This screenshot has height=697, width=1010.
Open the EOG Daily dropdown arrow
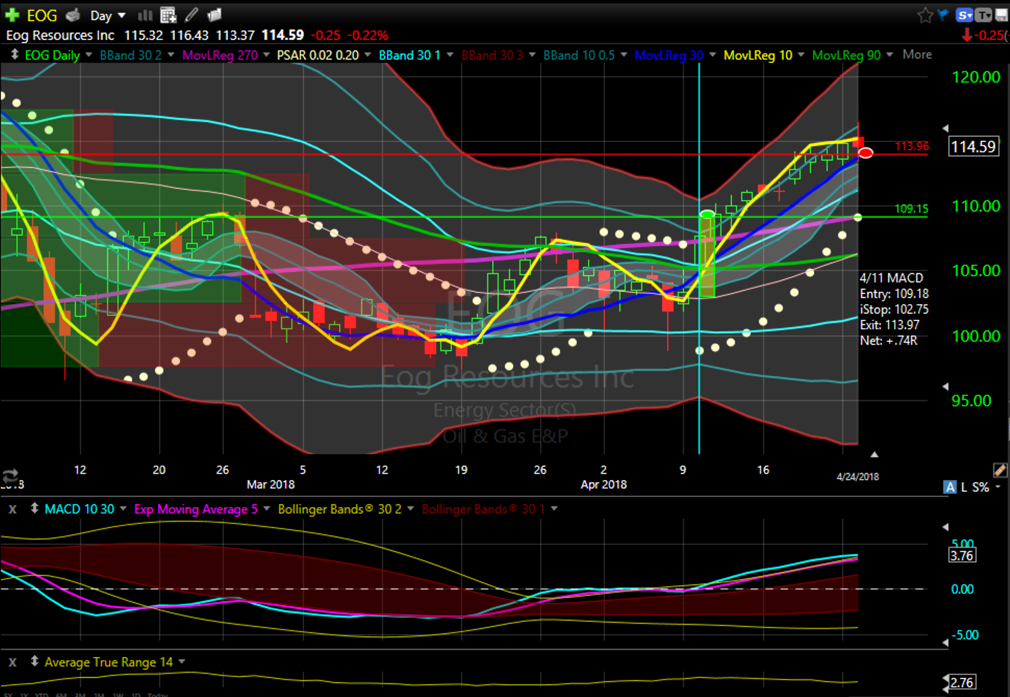88,55
